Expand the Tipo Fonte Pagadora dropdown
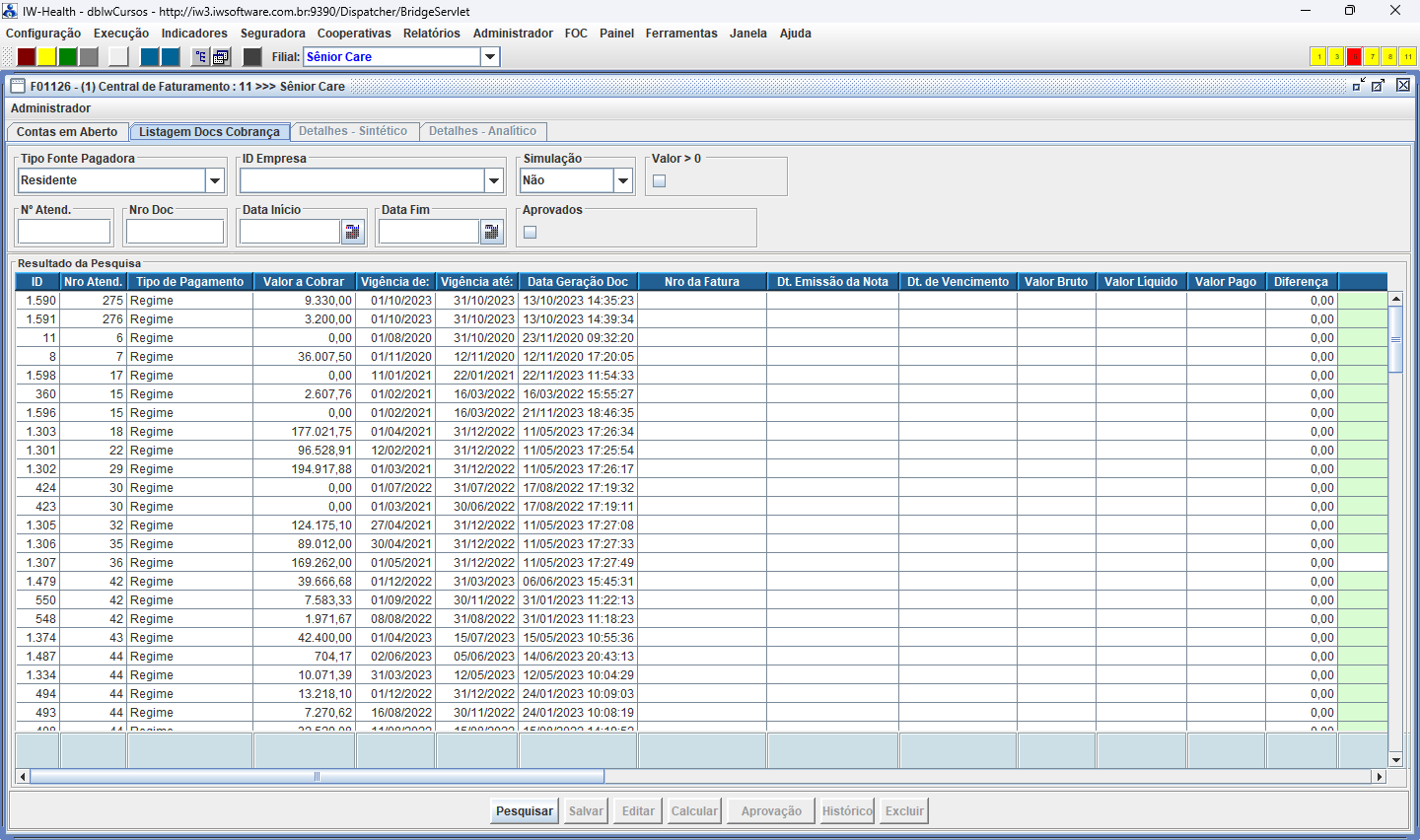 coord(215,180)
